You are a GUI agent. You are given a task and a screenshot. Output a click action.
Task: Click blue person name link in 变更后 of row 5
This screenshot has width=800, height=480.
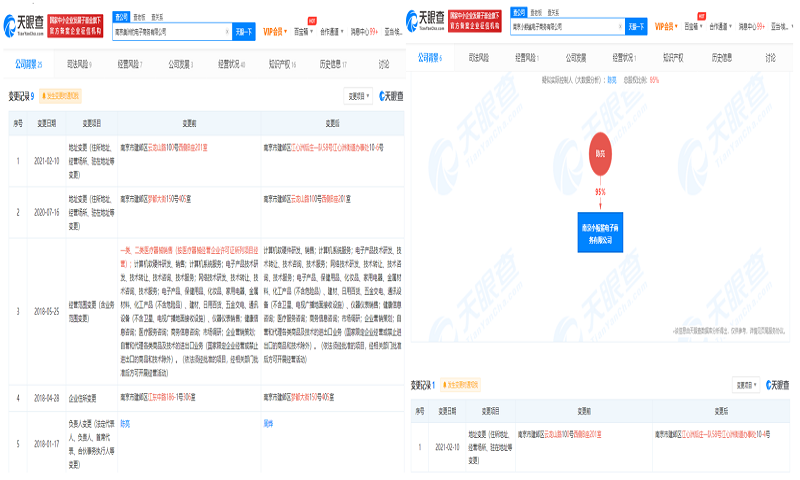tap(268, 424)
